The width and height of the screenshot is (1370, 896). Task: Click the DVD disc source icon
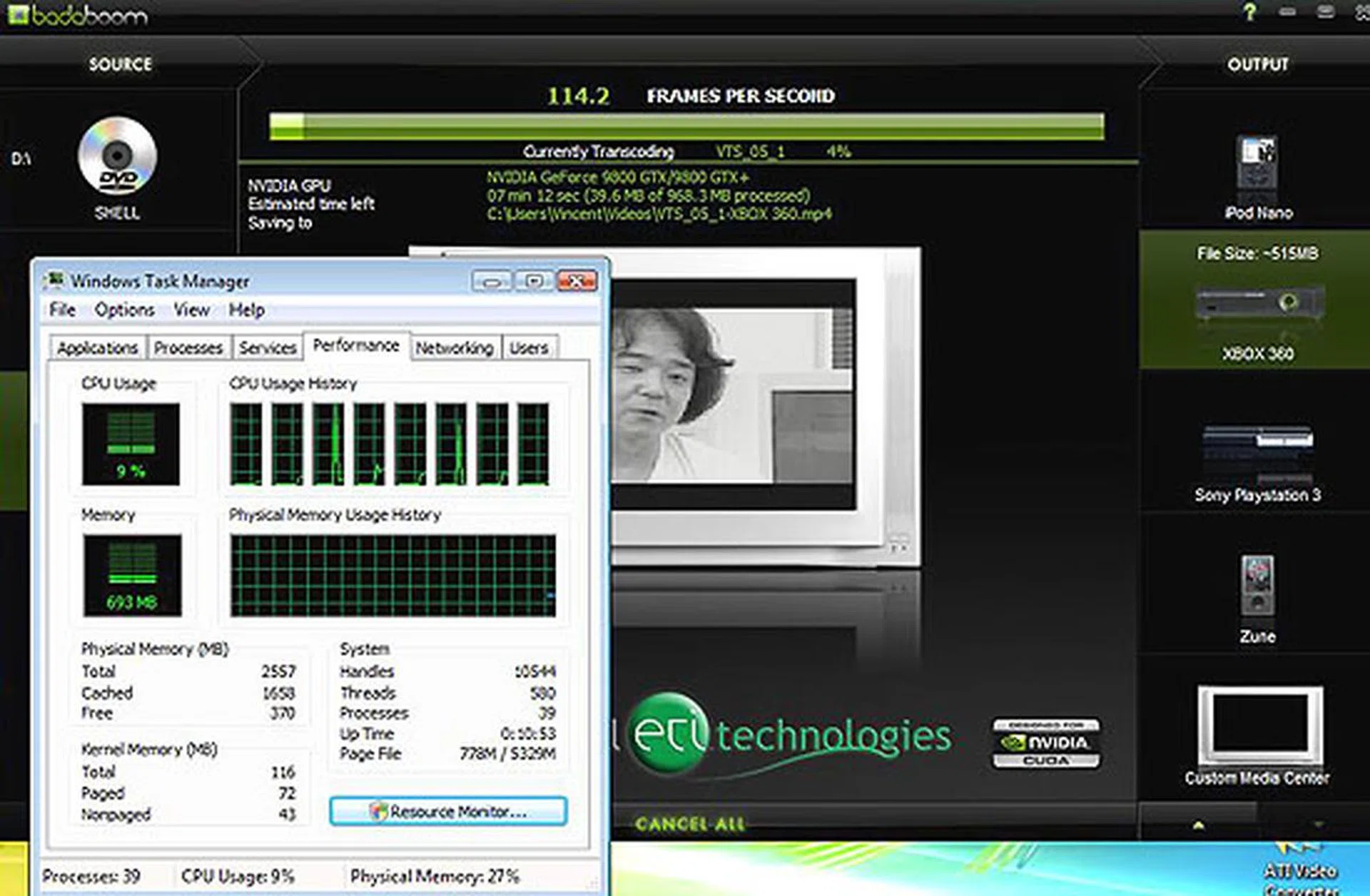[117, 156]
